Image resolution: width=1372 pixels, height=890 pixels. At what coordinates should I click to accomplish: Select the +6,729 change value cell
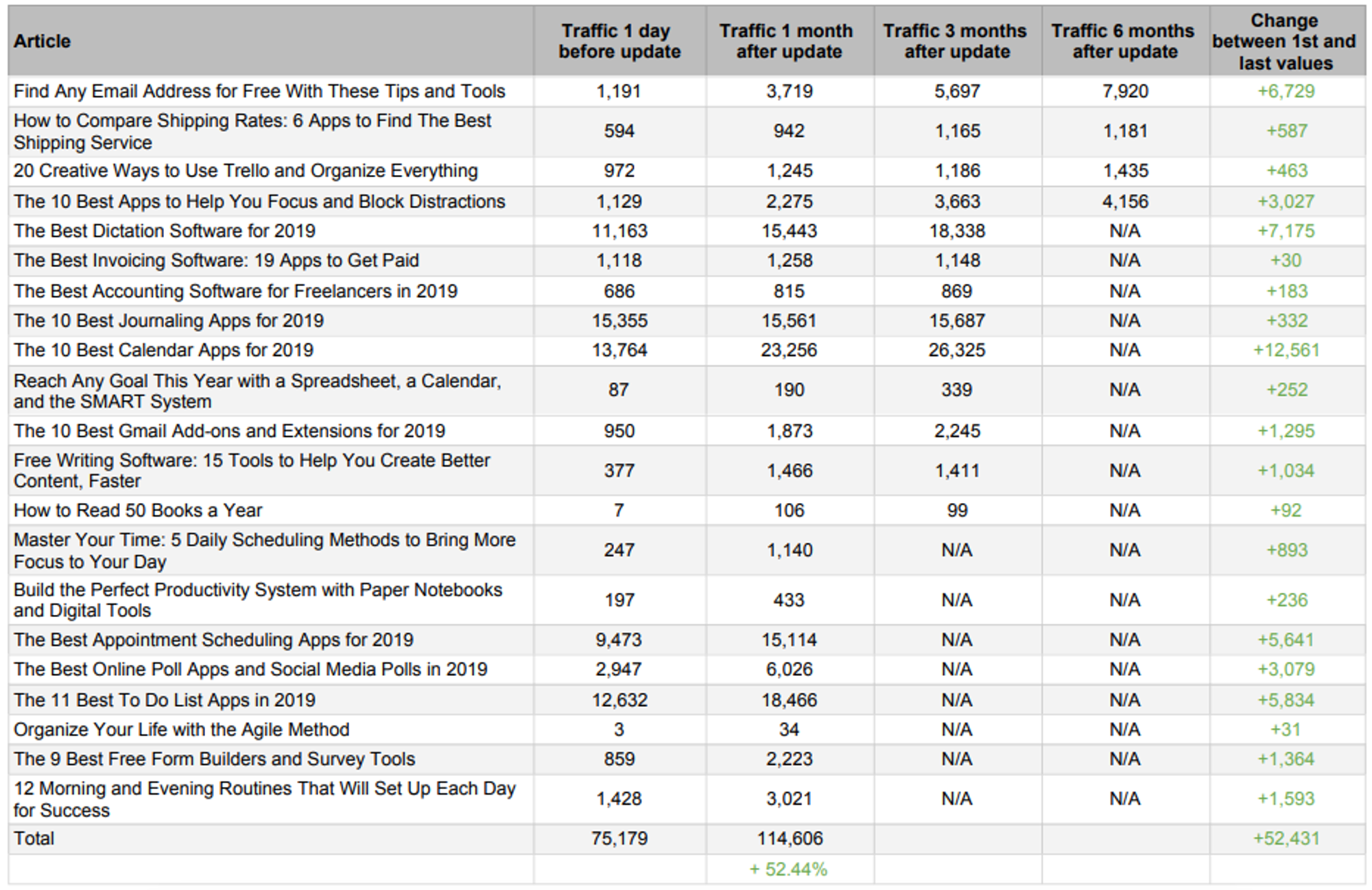1286,91
